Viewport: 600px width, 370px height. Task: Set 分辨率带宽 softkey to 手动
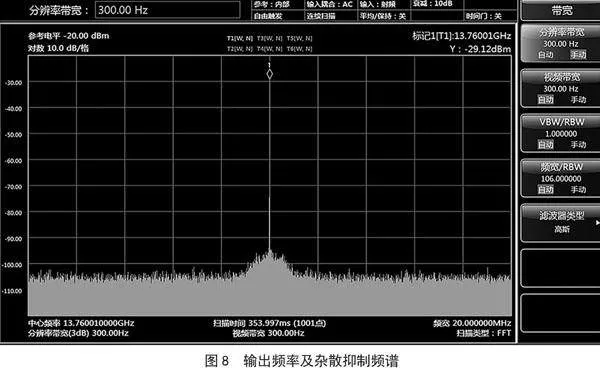coord(578,54)
